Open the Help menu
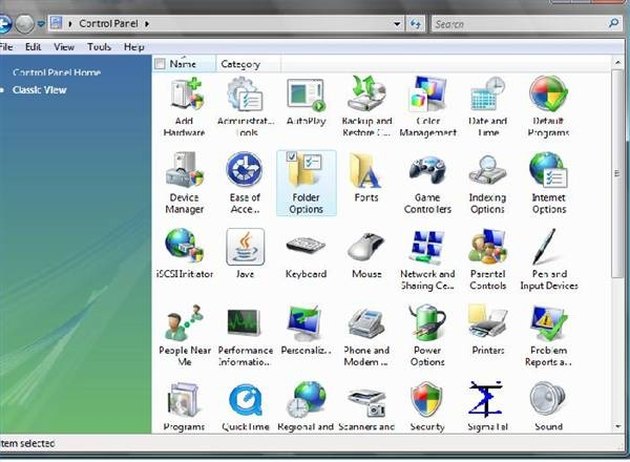Image resolution: width=630 pixels, height=462 pixels. click(134, 47)
